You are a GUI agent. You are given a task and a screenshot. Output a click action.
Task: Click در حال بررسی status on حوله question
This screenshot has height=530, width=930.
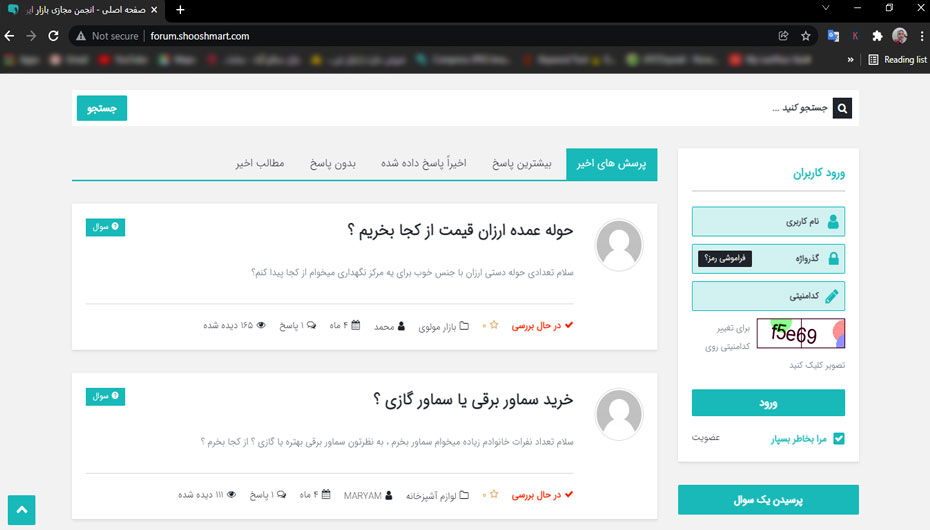542,326
